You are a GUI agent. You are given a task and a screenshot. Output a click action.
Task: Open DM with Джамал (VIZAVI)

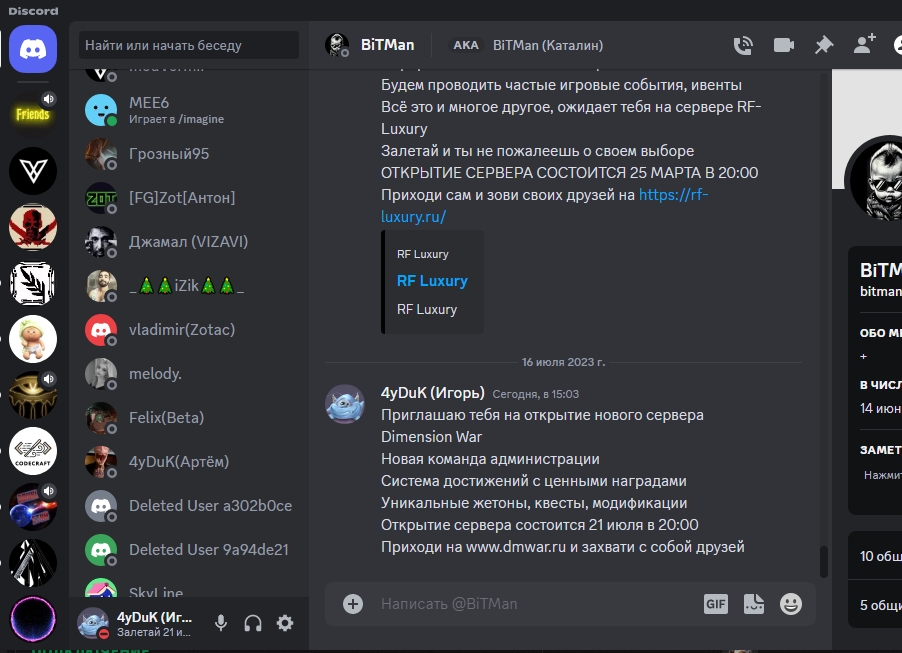(189, 242)
